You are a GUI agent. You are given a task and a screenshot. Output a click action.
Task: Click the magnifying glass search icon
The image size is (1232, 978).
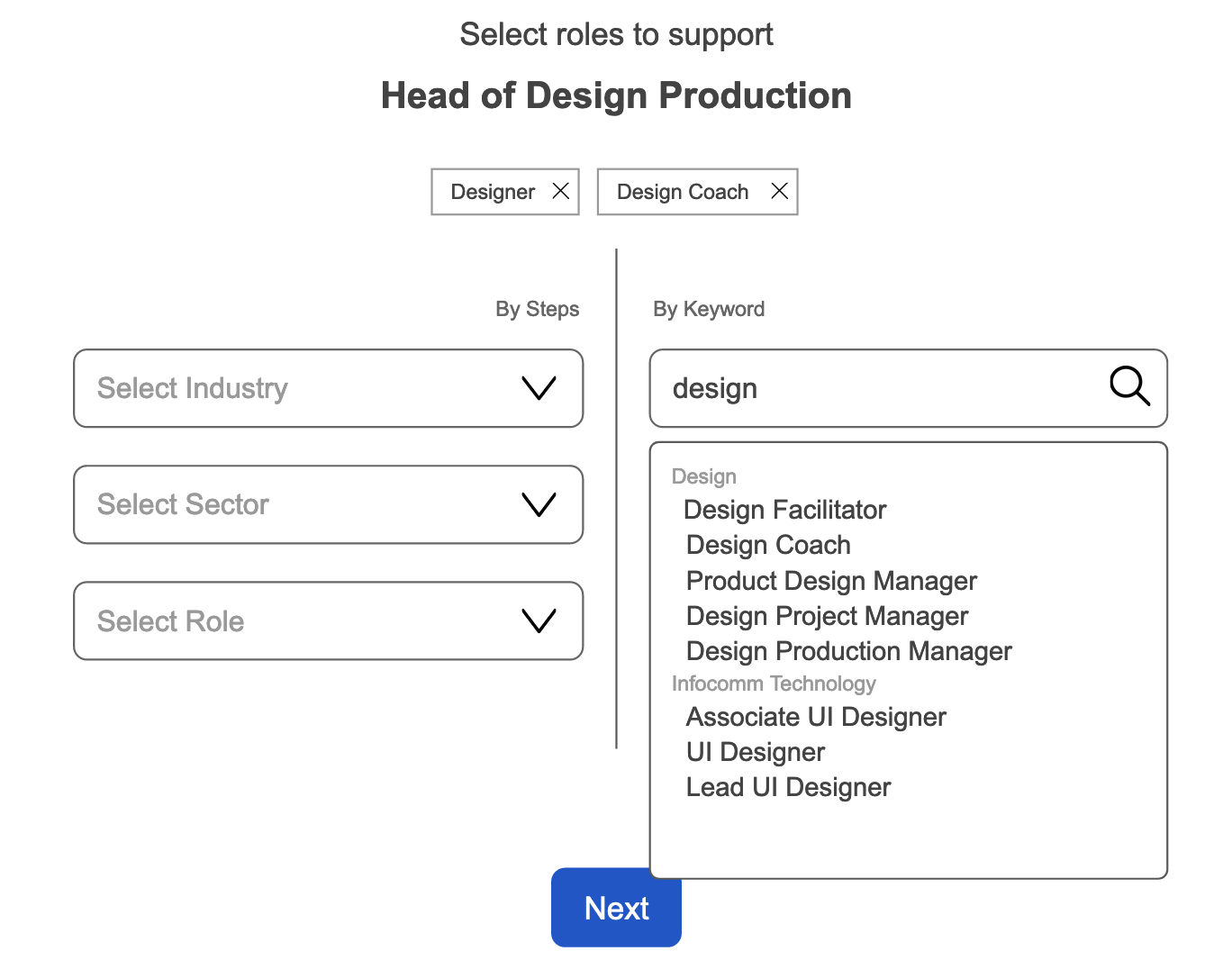pyautogui.click(x=1128, y=387)
